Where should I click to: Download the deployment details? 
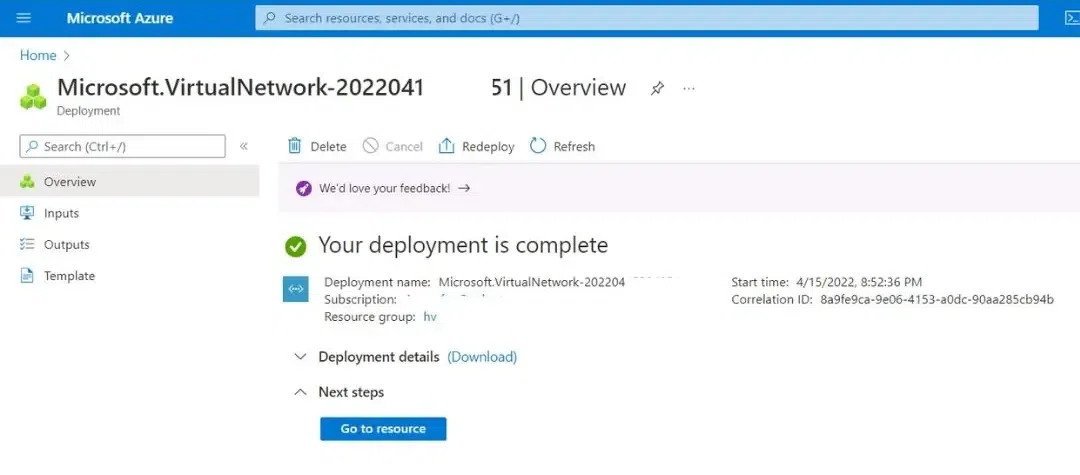pyautogui.click(x=482, y=357)
